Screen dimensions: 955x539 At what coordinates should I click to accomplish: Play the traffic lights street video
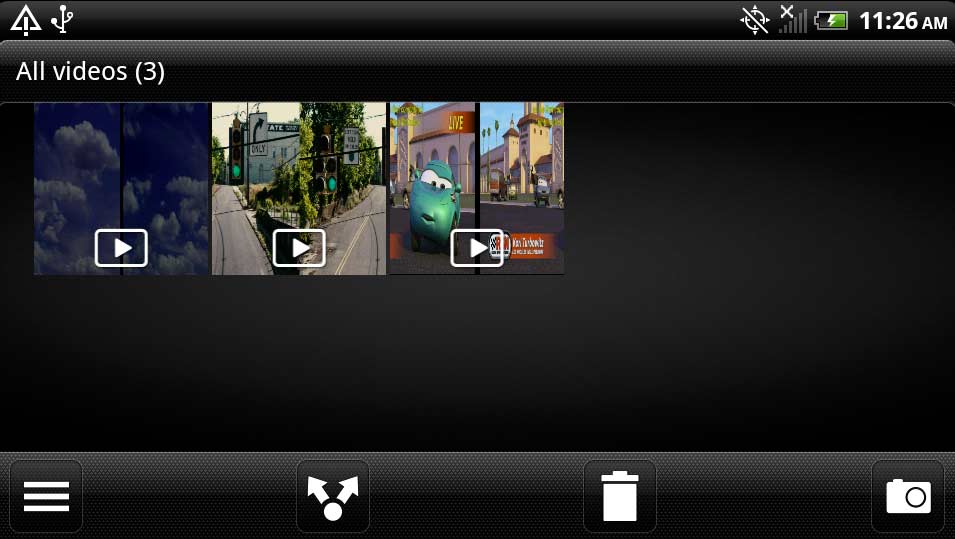click(x=299, y=248)
